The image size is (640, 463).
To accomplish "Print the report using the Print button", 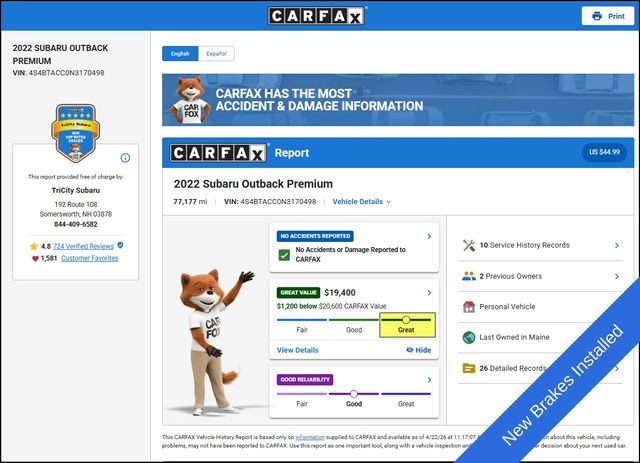I will coord(608,16).
